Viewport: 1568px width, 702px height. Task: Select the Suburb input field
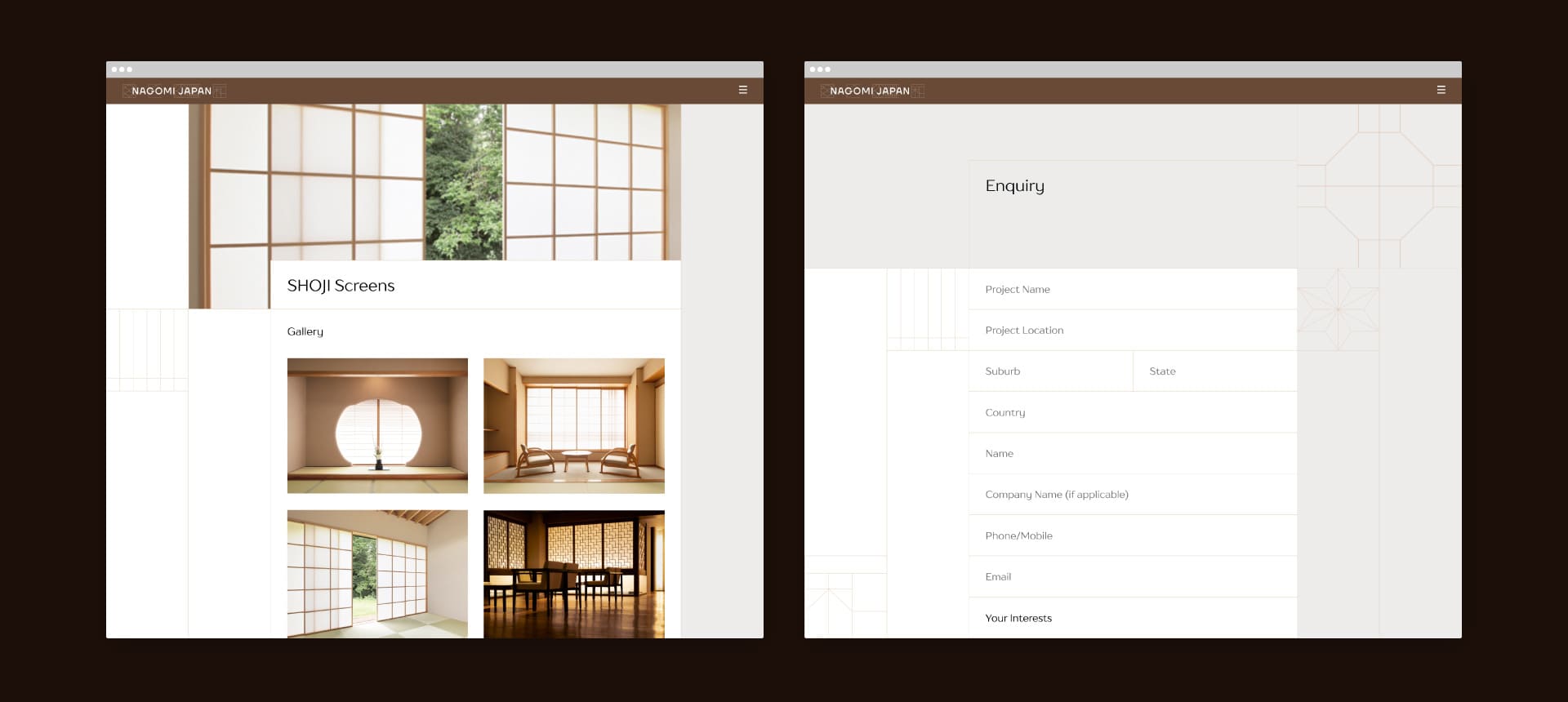click(x=1050, y=371)
